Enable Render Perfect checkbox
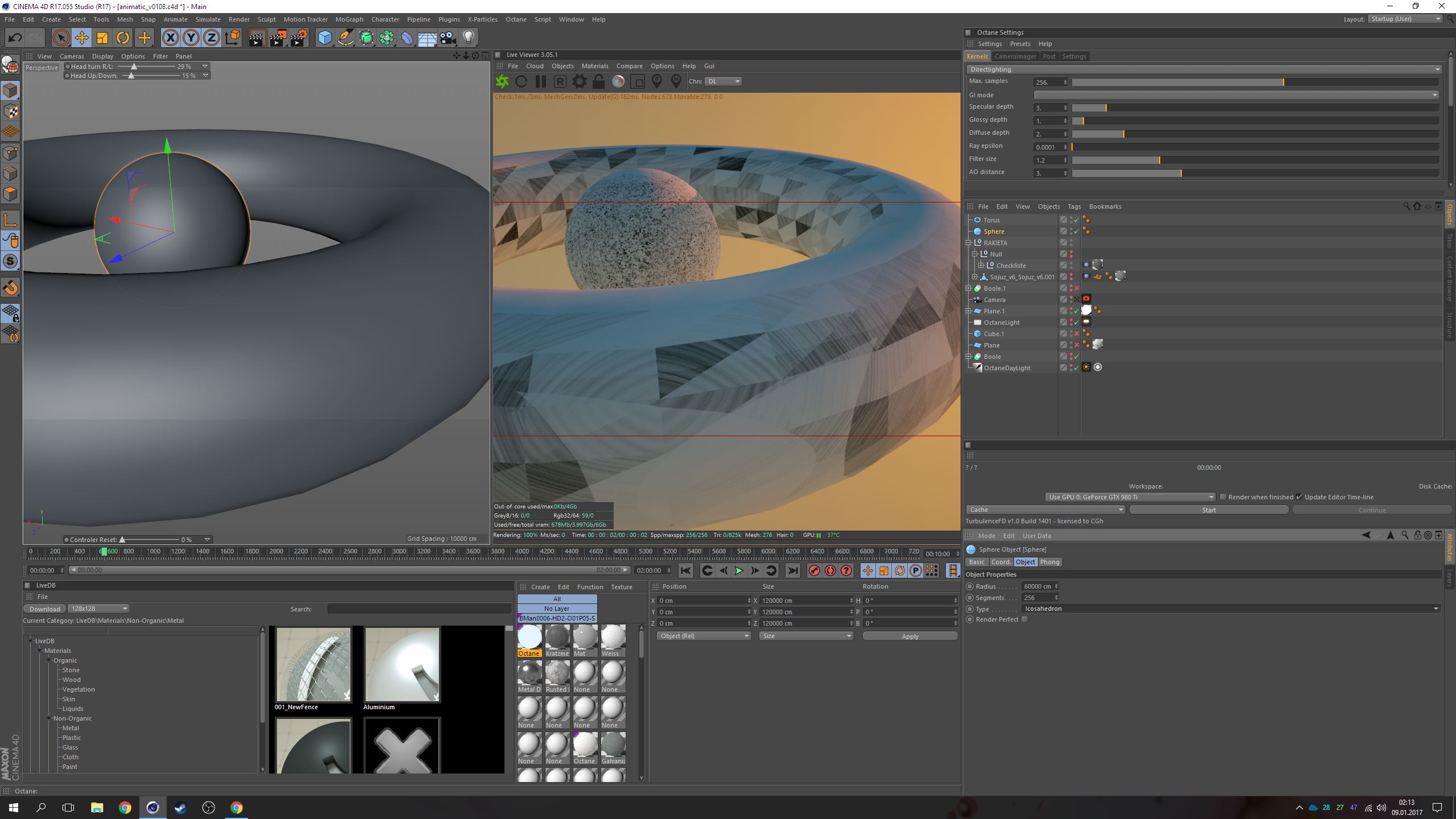The image size is (1456, 819). (x=1024, y=619)
